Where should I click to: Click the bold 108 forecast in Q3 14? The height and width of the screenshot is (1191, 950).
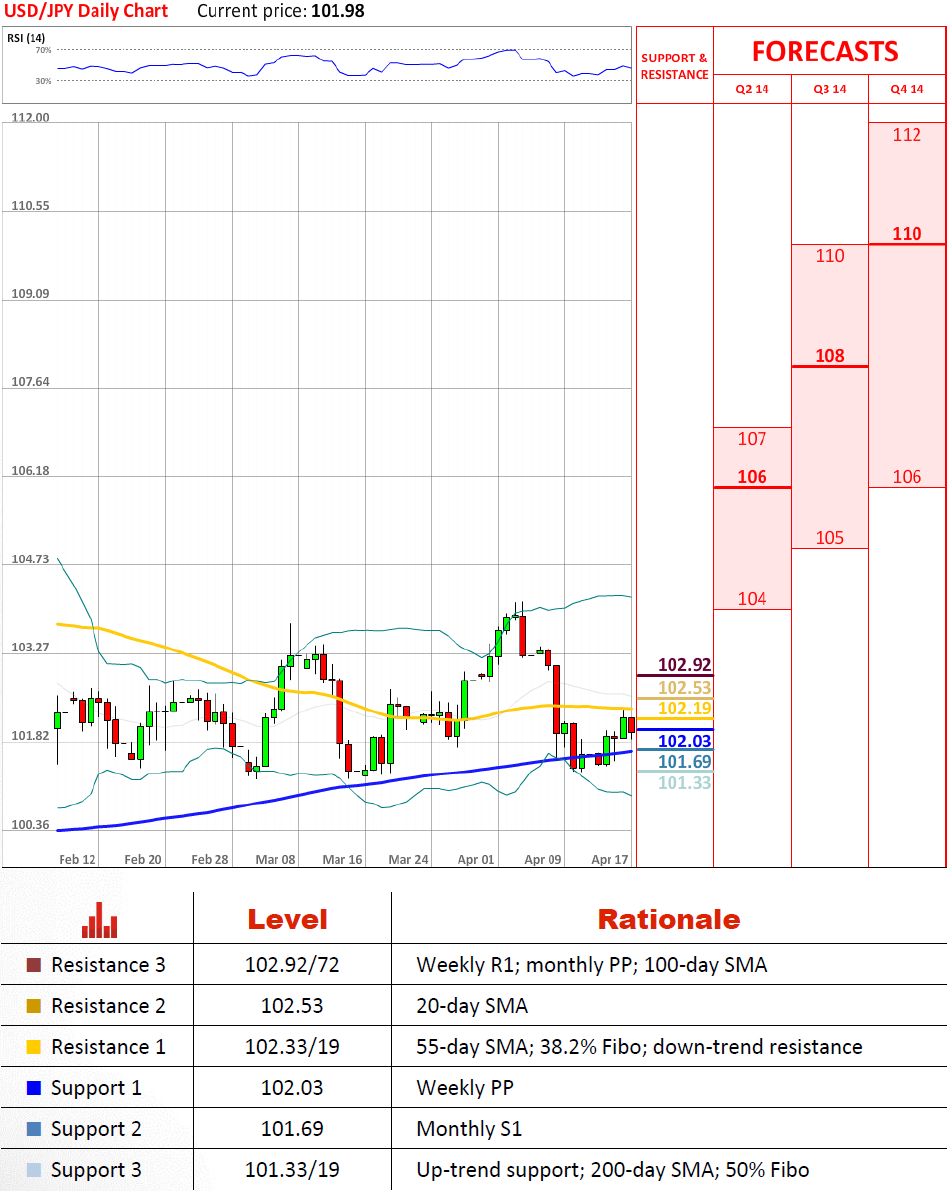(830, 355)
